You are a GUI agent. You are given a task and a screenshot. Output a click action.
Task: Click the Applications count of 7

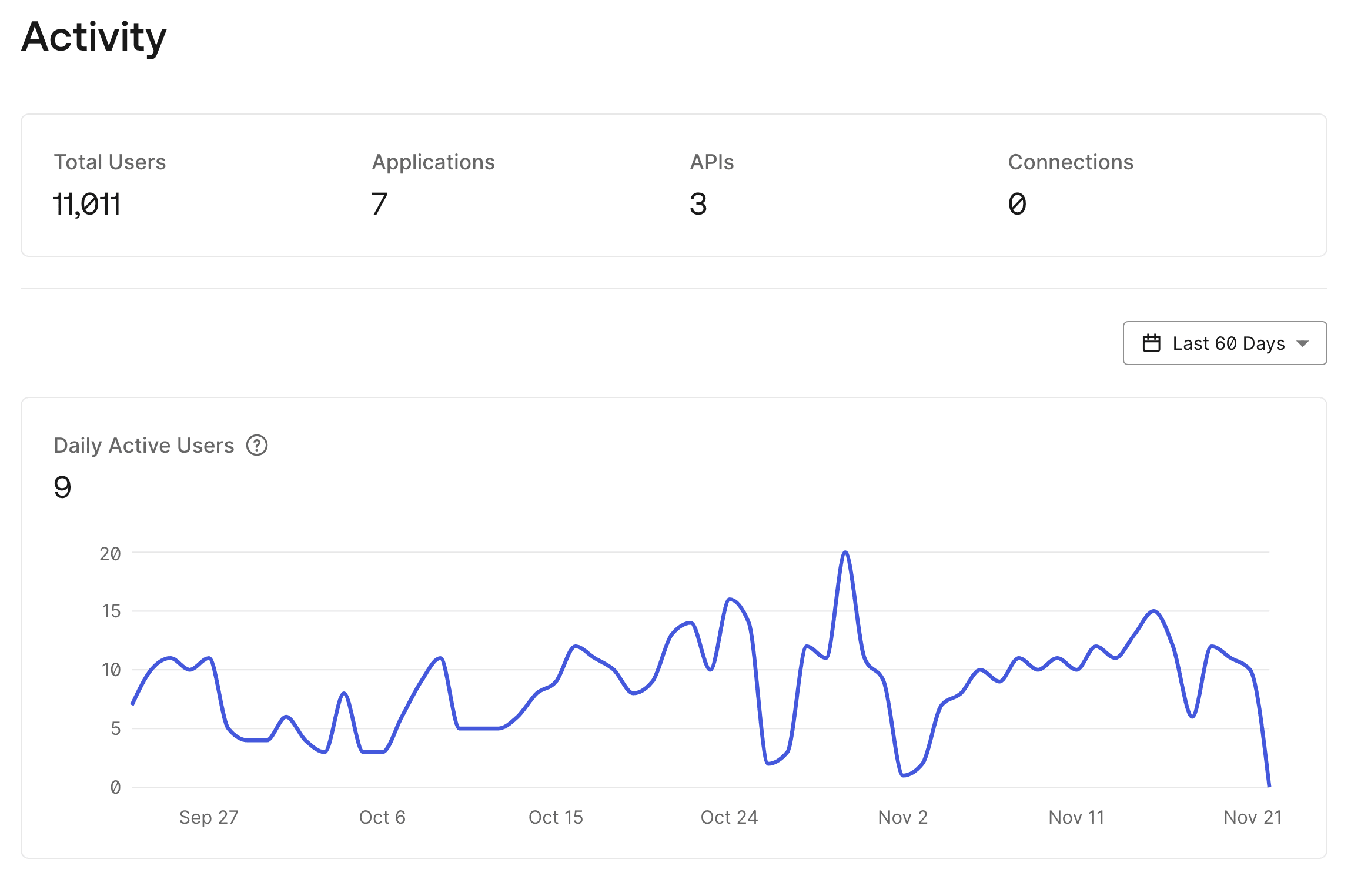pyautogui.click(x=379, y=205)
